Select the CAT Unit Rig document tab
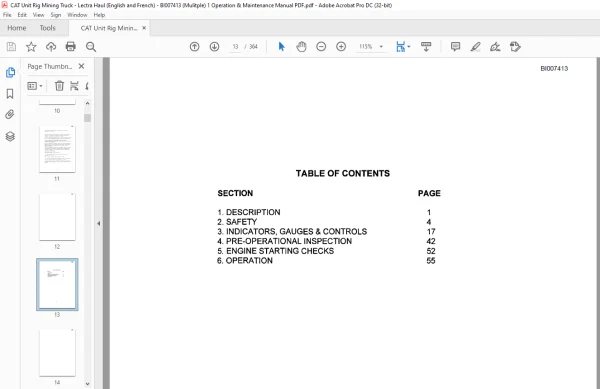Viewport: 600px width, 389px height. (x=108, y=28)
